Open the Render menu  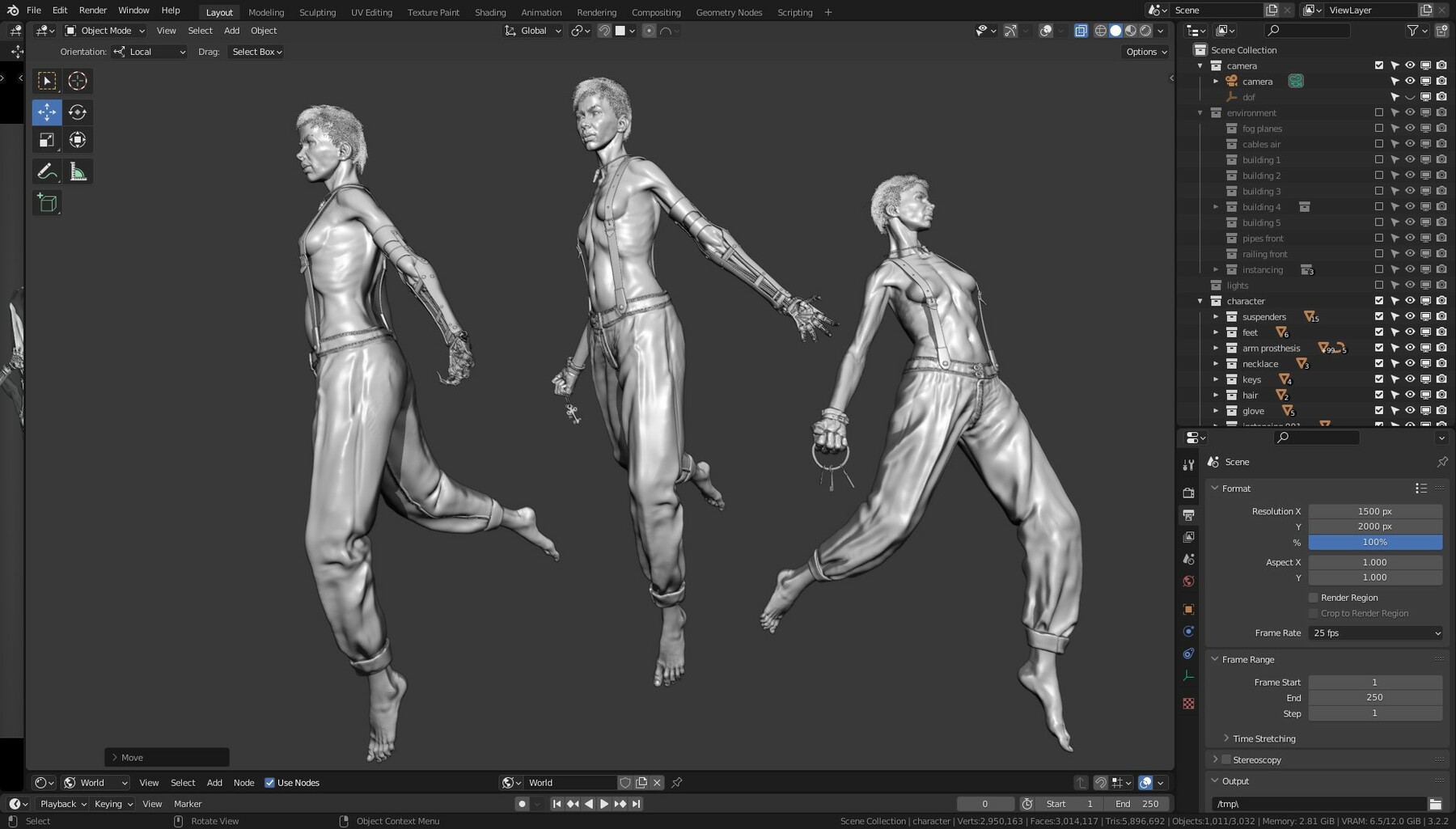92,10
